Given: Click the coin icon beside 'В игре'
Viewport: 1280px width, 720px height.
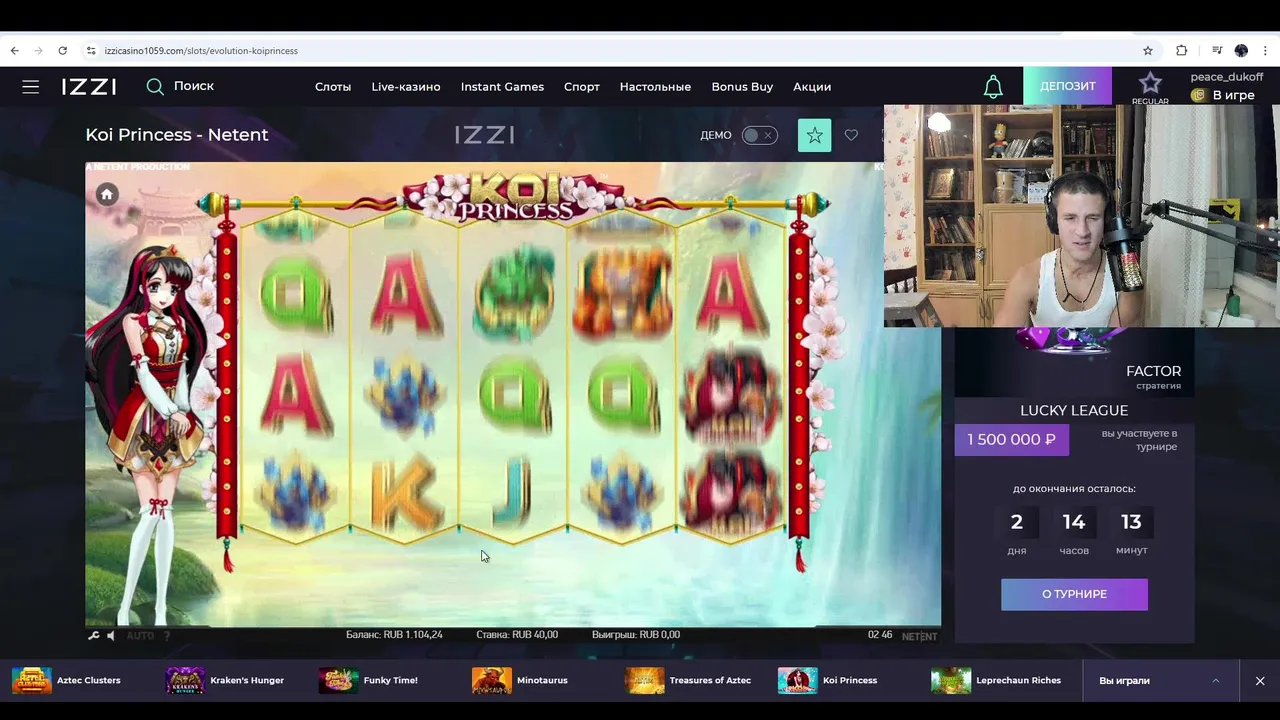Looking at the screenshot, I should pyautogui.click(x=1198, y=95).
